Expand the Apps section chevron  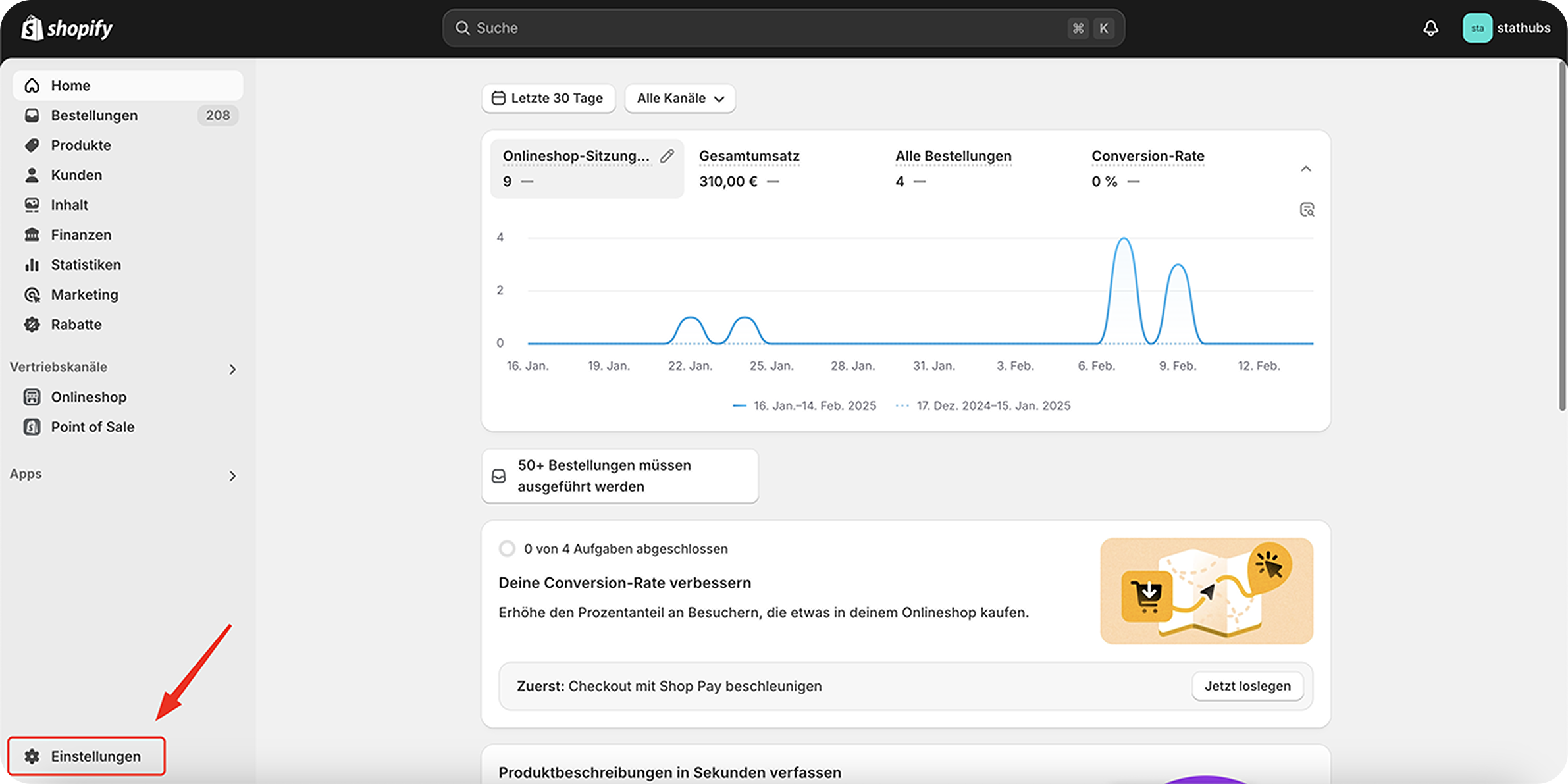tap(232, 476)
